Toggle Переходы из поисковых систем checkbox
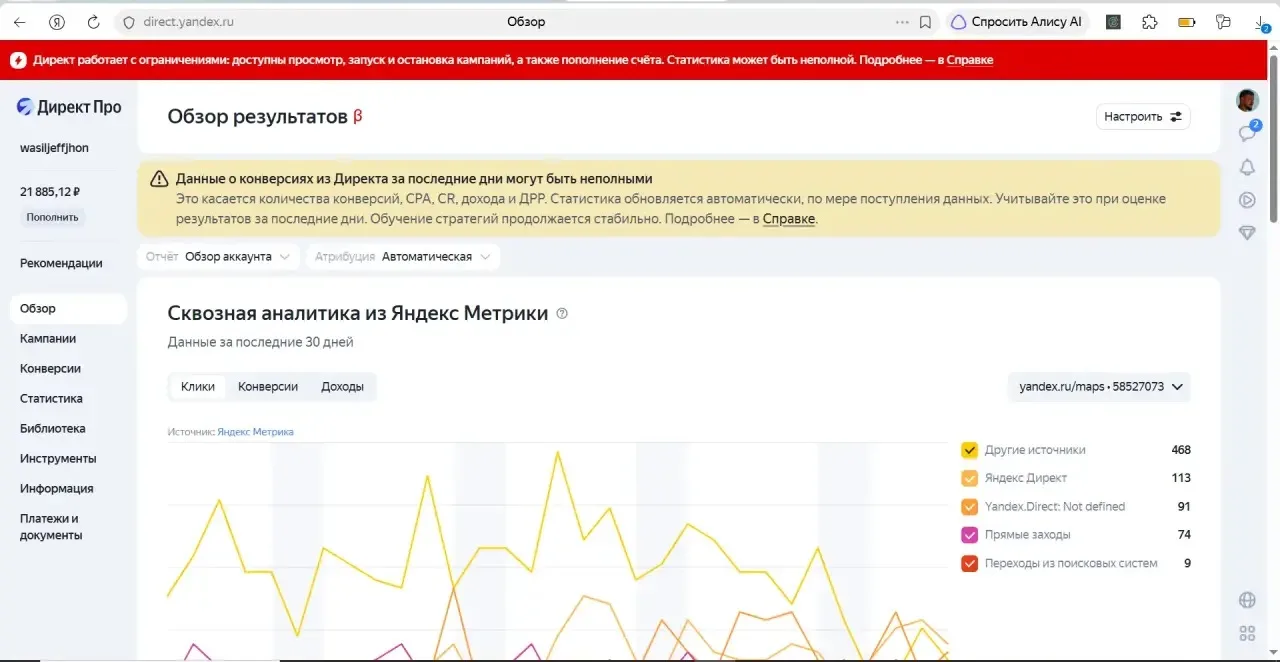The width and height of the screenshot is (1280, 662). (969, 564)
